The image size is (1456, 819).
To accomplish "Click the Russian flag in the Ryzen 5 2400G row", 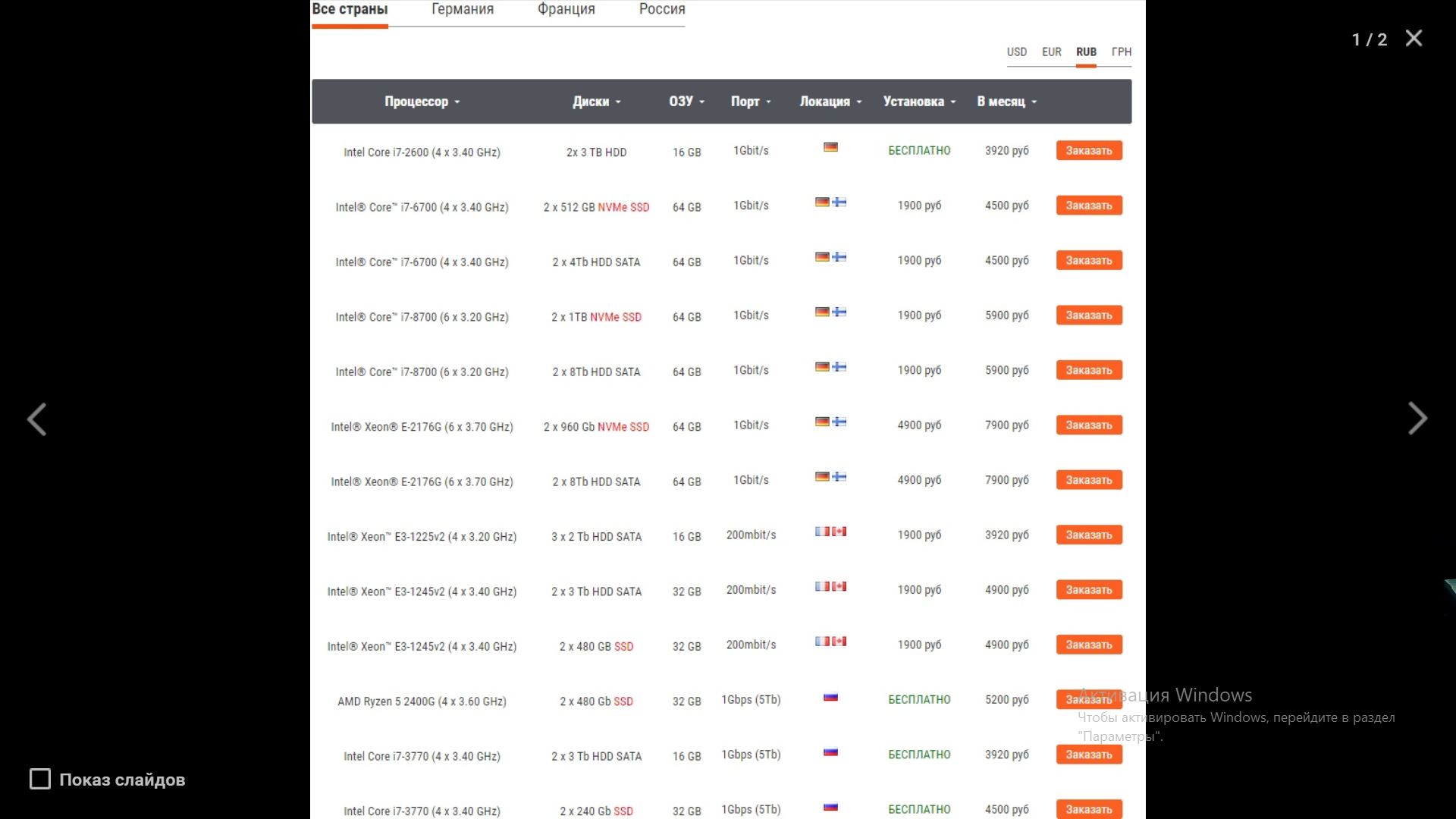I will click(x=830, y=696).
